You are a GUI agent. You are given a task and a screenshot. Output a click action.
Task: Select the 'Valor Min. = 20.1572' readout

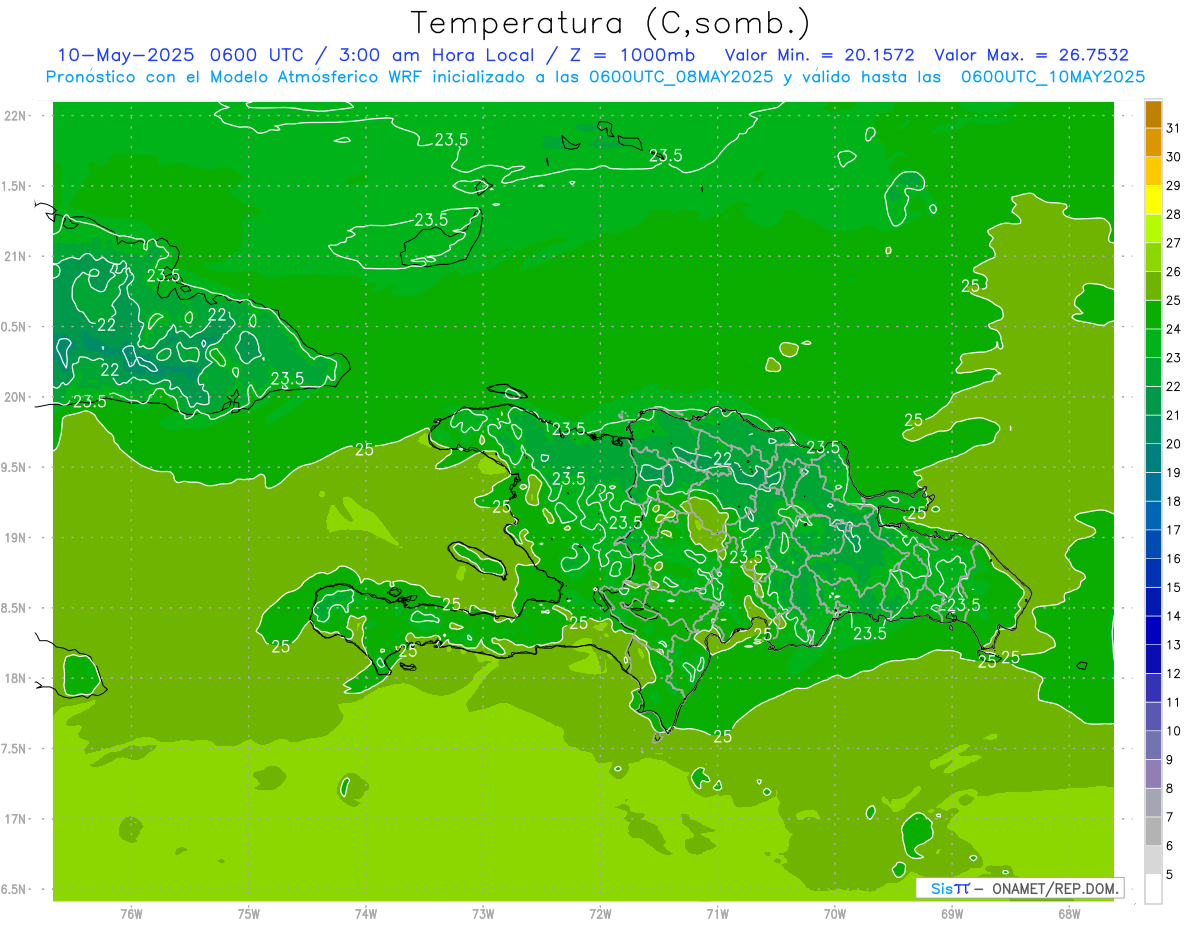point(820,55)
